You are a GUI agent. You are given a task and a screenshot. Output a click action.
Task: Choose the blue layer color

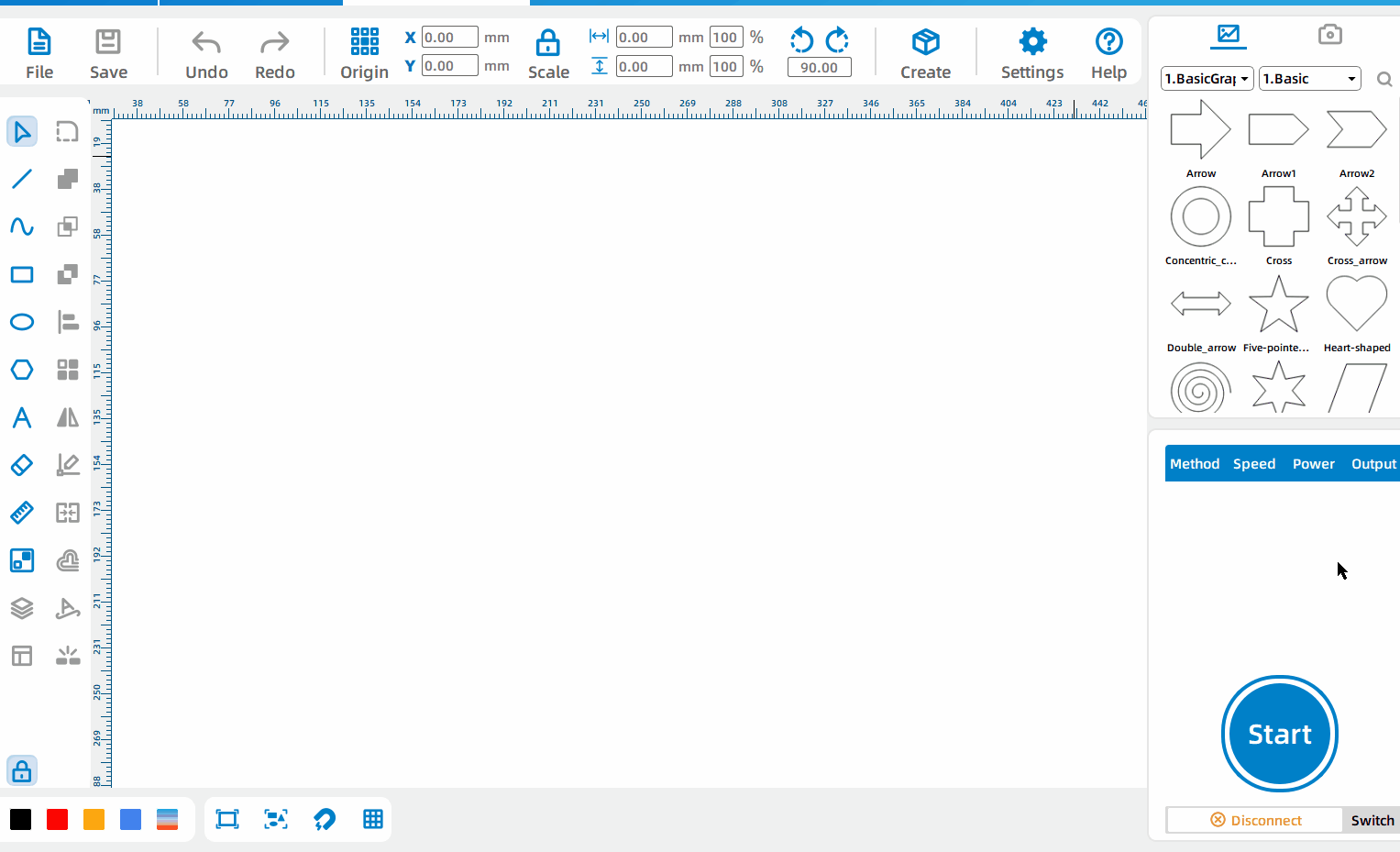130,819
